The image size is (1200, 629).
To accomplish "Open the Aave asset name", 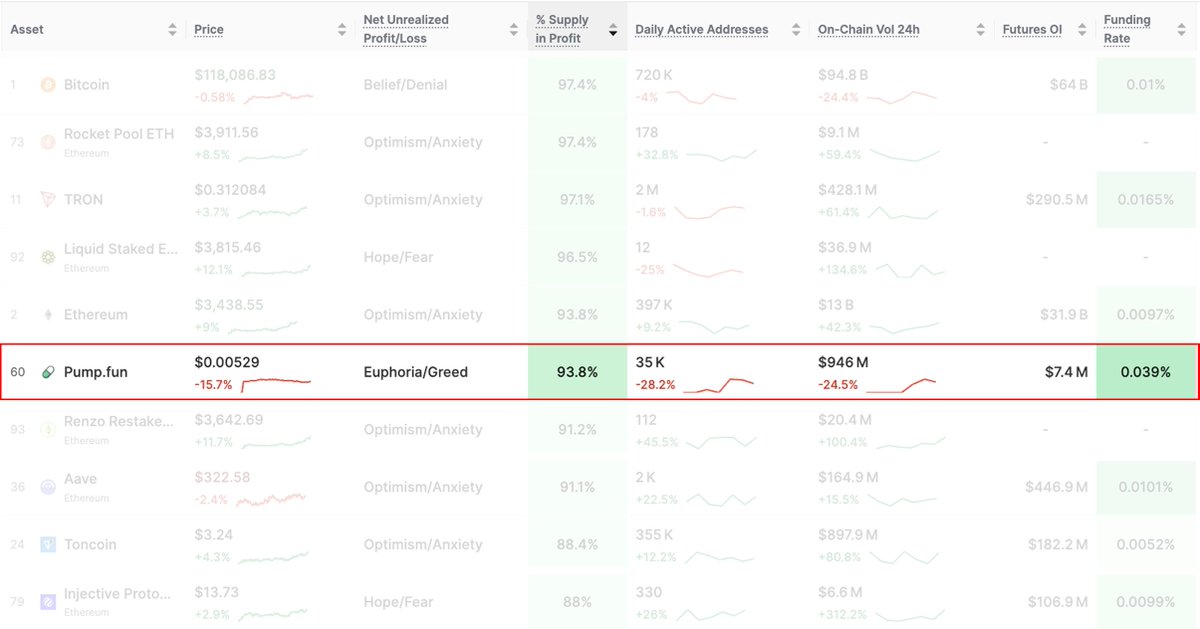I will click(x=80, y=479).
